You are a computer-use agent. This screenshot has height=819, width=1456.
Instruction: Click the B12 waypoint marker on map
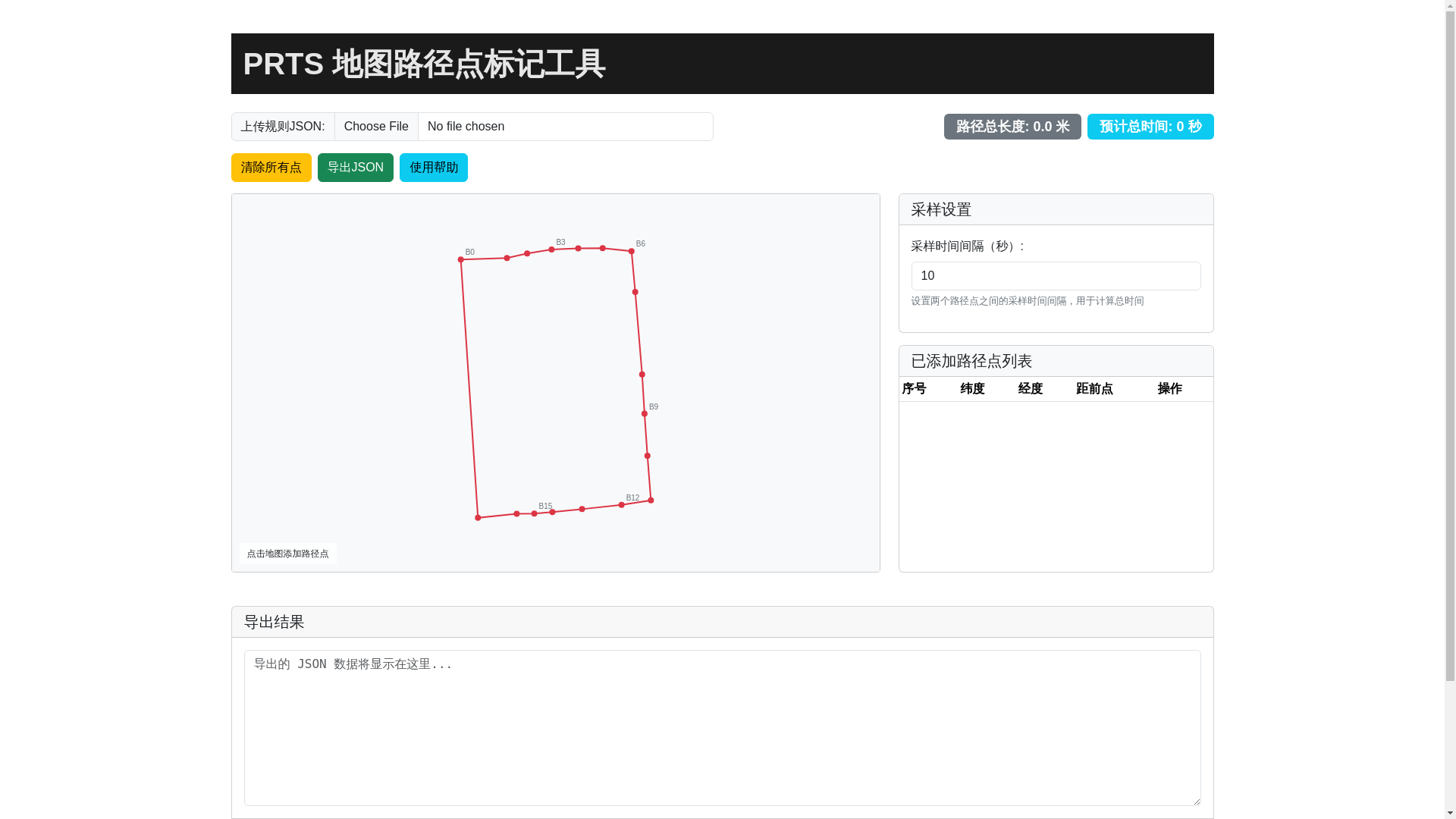[621, 505]
